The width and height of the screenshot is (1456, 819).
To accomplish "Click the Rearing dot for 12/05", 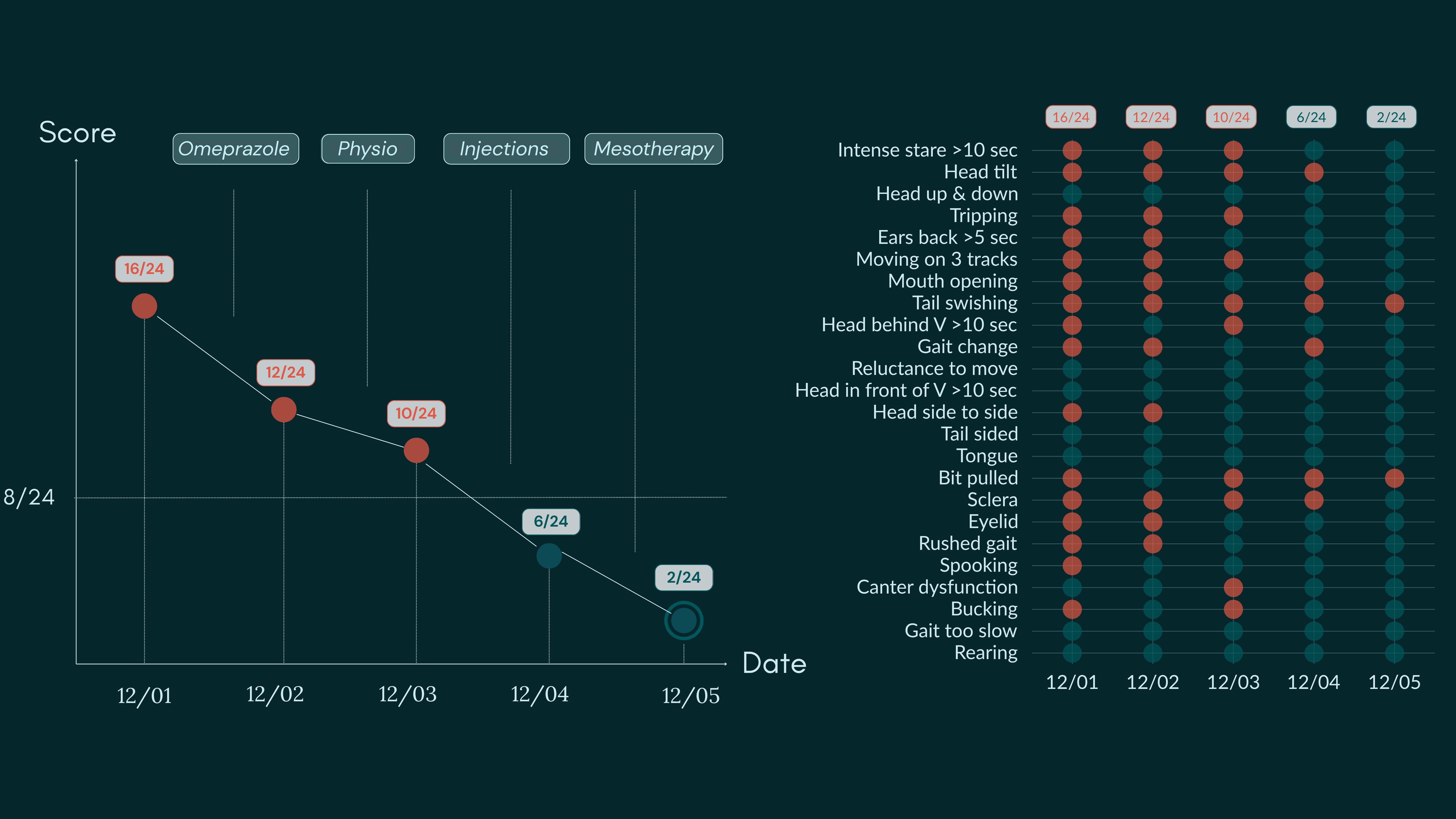I will coord(1394,653).
